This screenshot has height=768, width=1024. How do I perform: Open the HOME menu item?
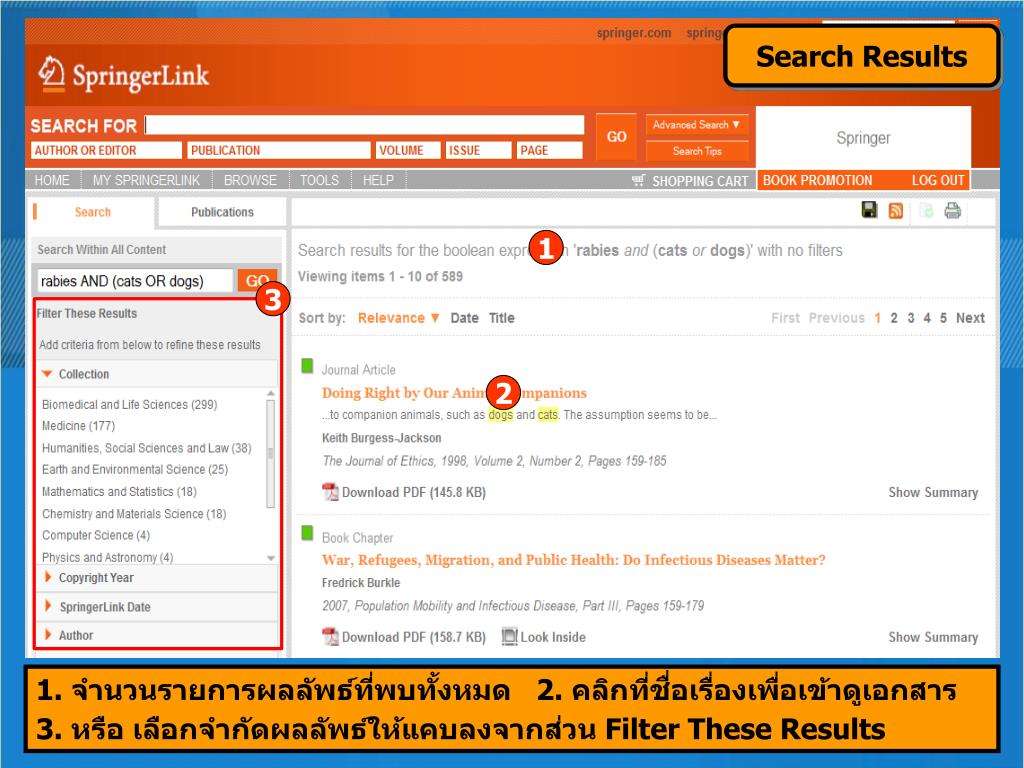click(x=52, y=180)
